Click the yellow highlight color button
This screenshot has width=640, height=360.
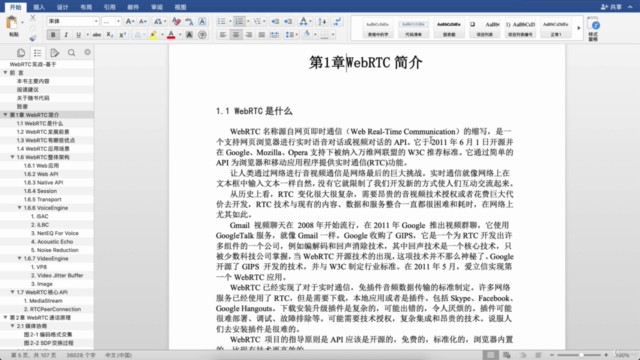click(153, 35)
